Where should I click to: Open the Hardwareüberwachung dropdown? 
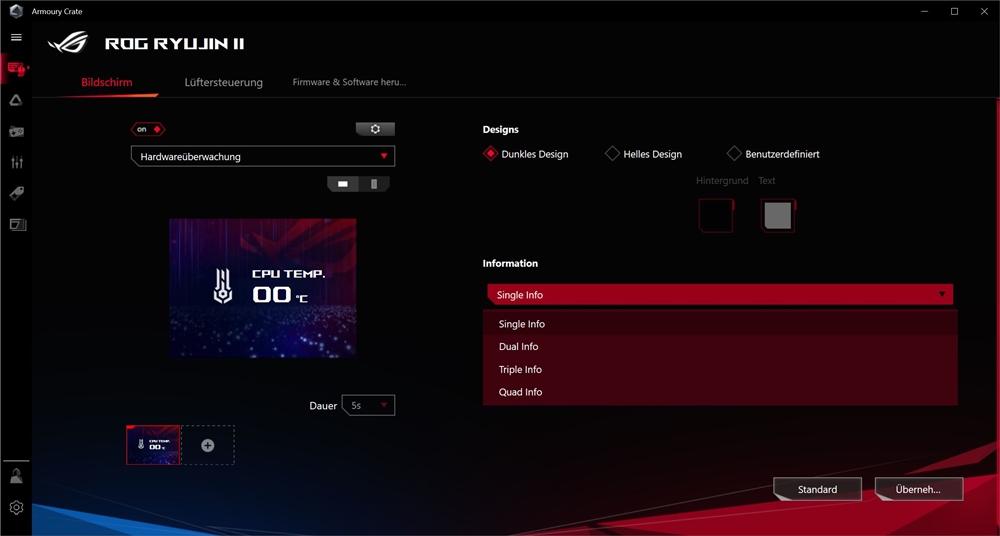pos(263,156)
